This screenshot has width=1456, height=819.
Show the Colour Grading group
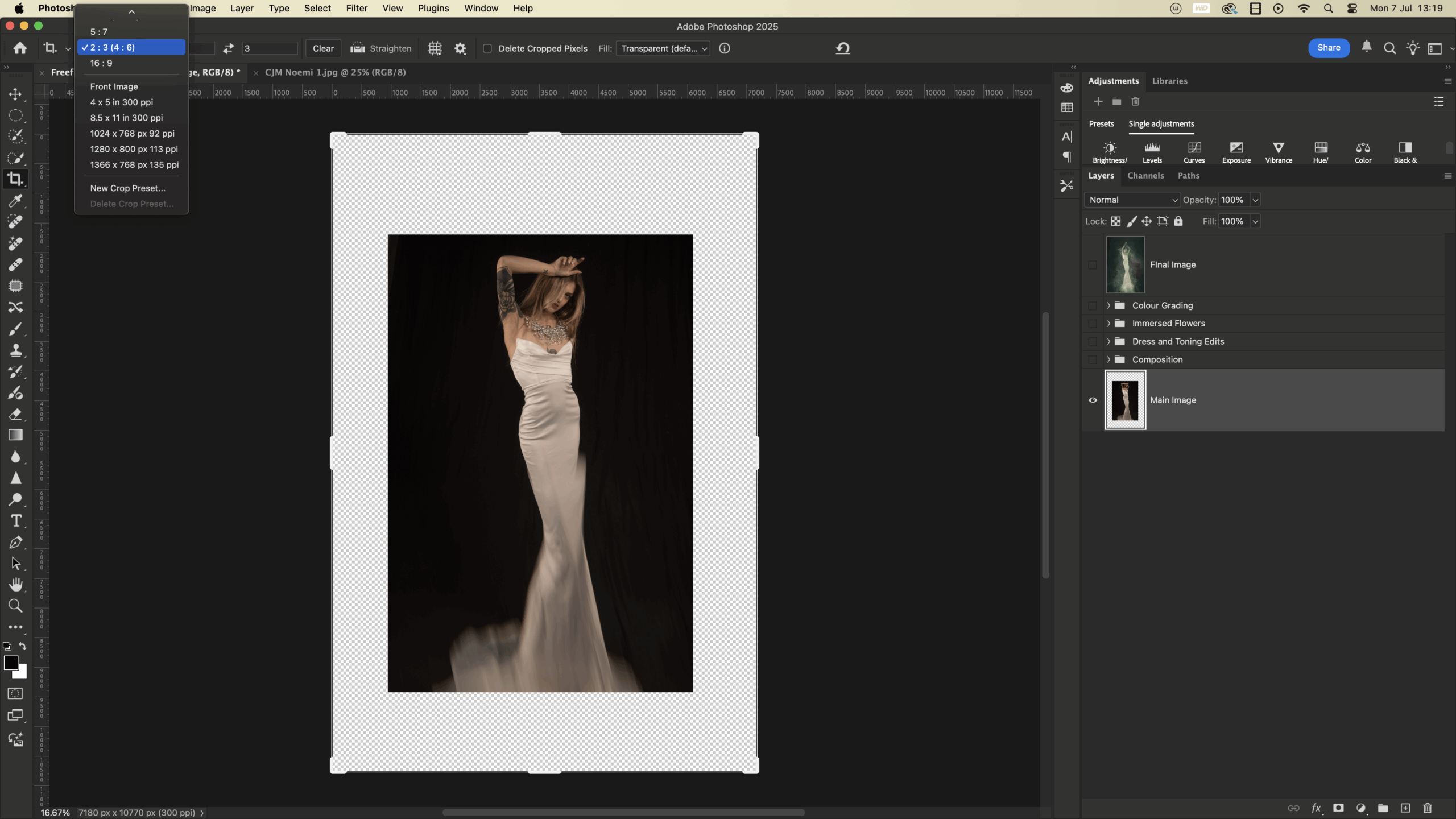pyautogui.click(x=1093, y=305)
